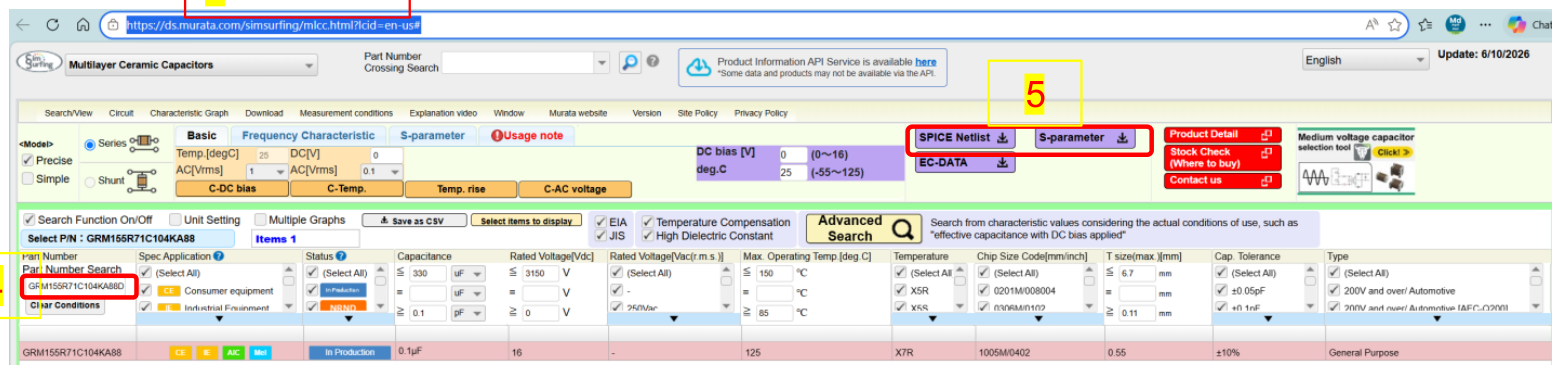The image size is (1561, 374).
Task: Click the Stock Check (Where to buy) button
Action: (1222, 157)
